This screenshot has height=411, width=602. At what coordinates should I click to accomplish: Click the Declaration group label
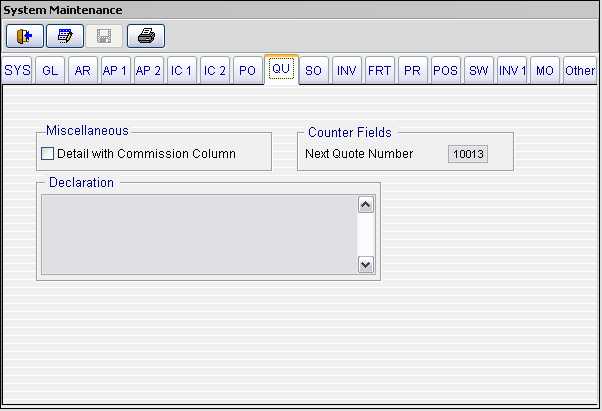81,182
